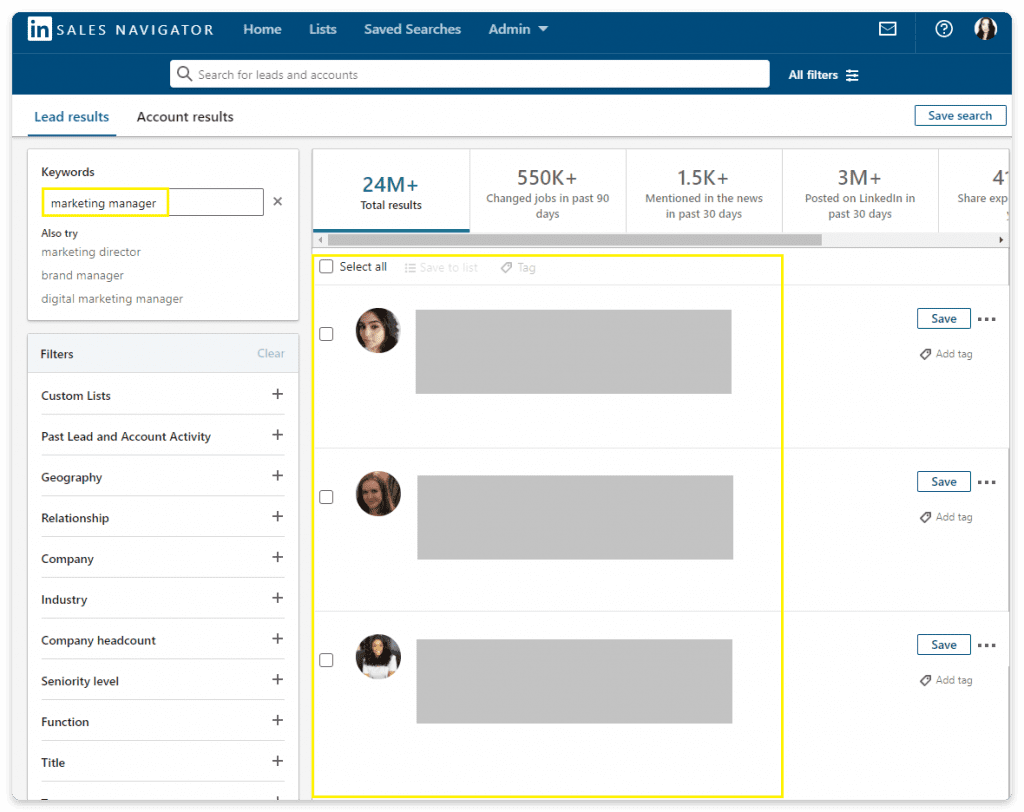This screenshot has height=812, width=1024.
Task: Open the three-dot menu on first result
Action: pos(987,318)
